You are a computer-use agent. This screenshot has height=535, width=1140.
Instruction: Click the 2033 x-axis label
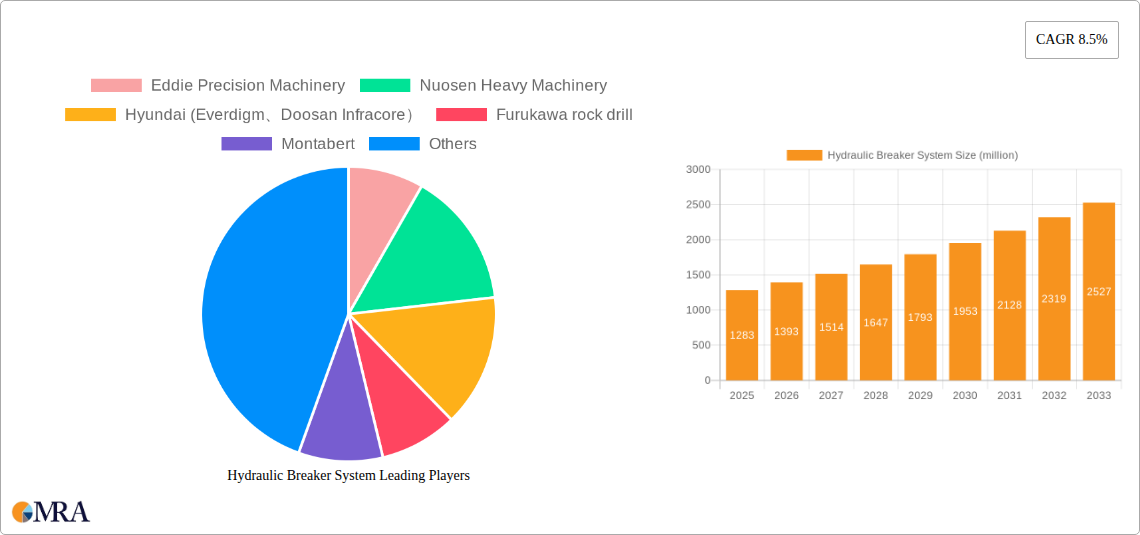click(x=1099, y=395)
